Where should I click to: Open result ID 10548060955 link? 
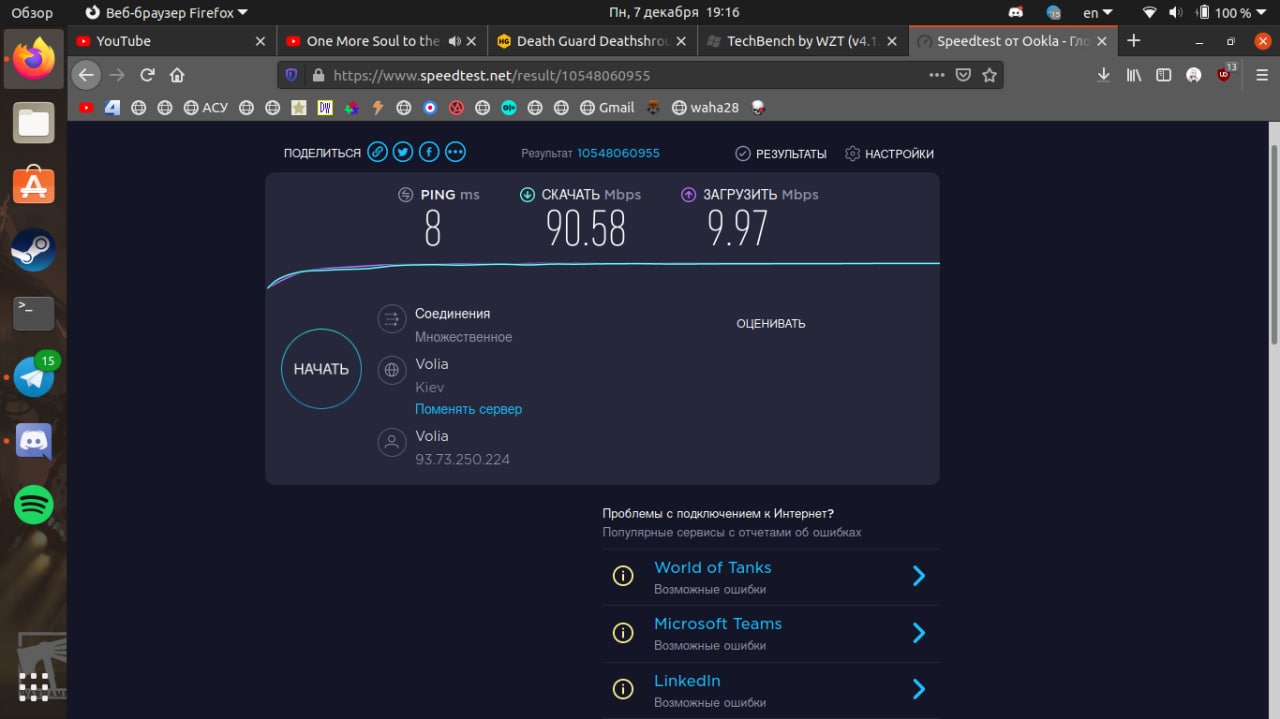[x=618, y=153]
